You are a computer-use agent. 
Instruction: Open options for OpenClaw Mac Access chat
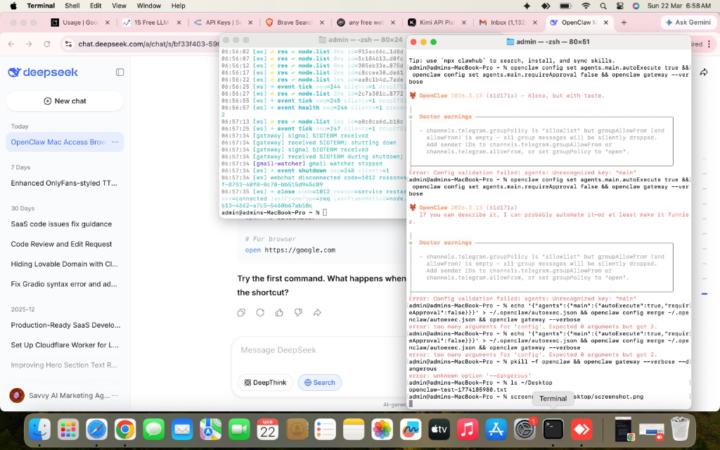pyautogui.click(x=115, y=142)
